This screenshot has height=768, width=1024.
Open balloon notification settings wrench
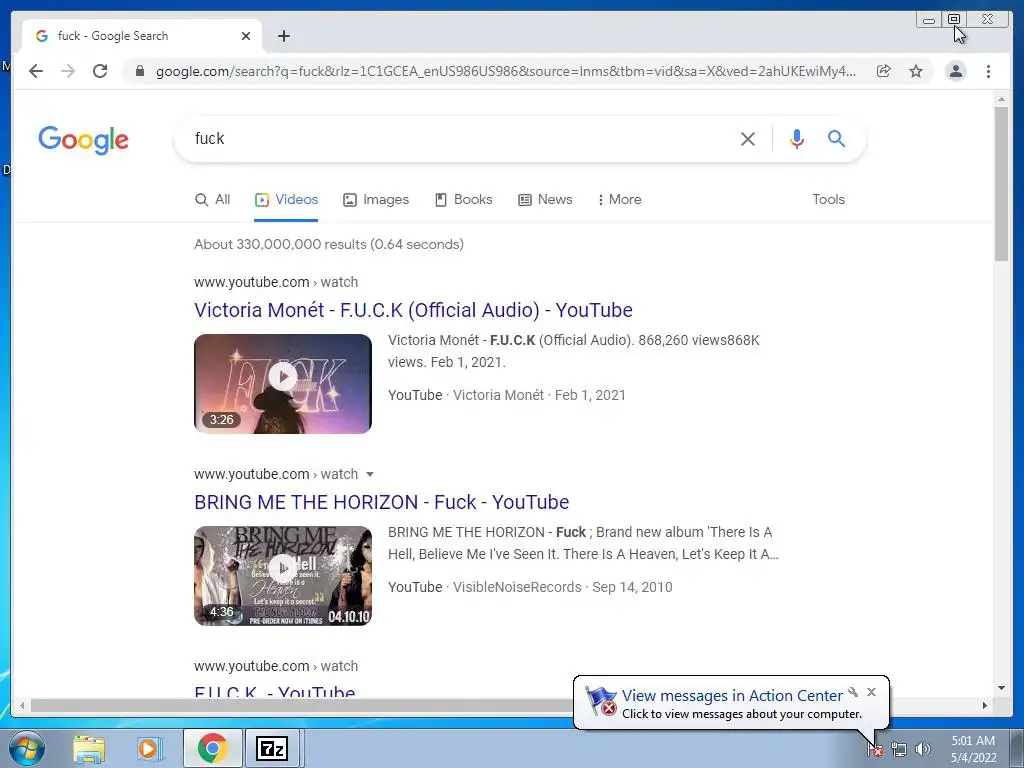click(x=853, y=692)
